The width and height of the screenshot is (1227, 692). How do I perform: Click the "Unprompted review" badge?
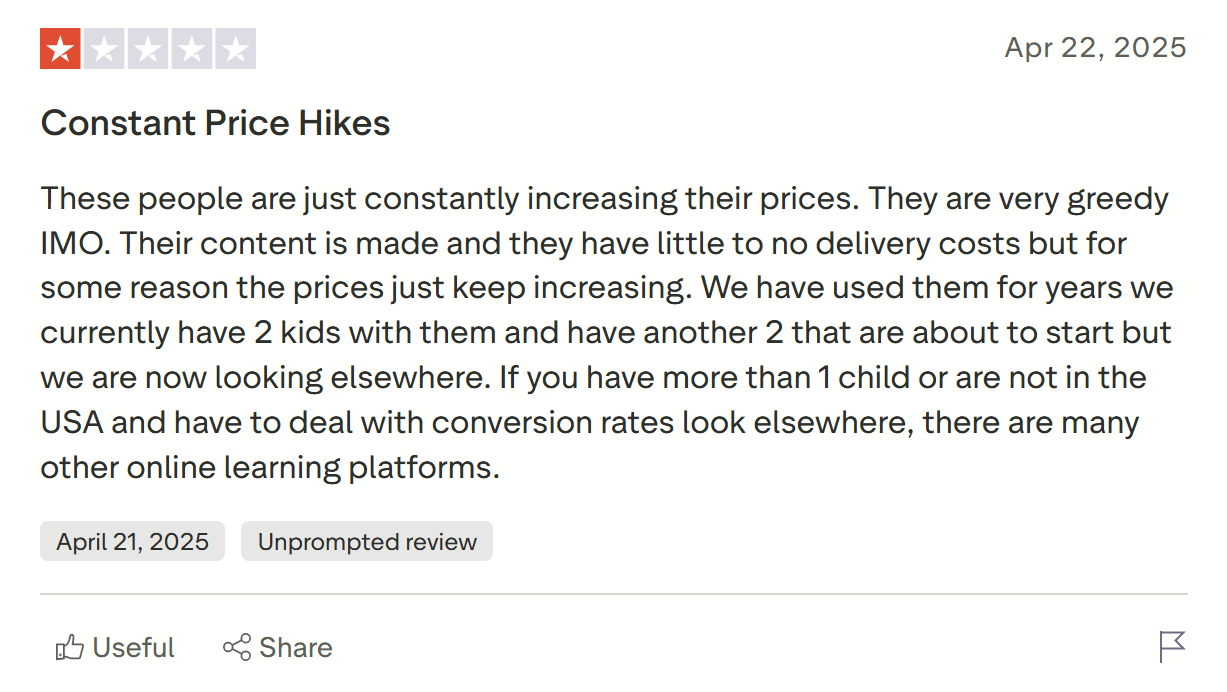point(367,542)
